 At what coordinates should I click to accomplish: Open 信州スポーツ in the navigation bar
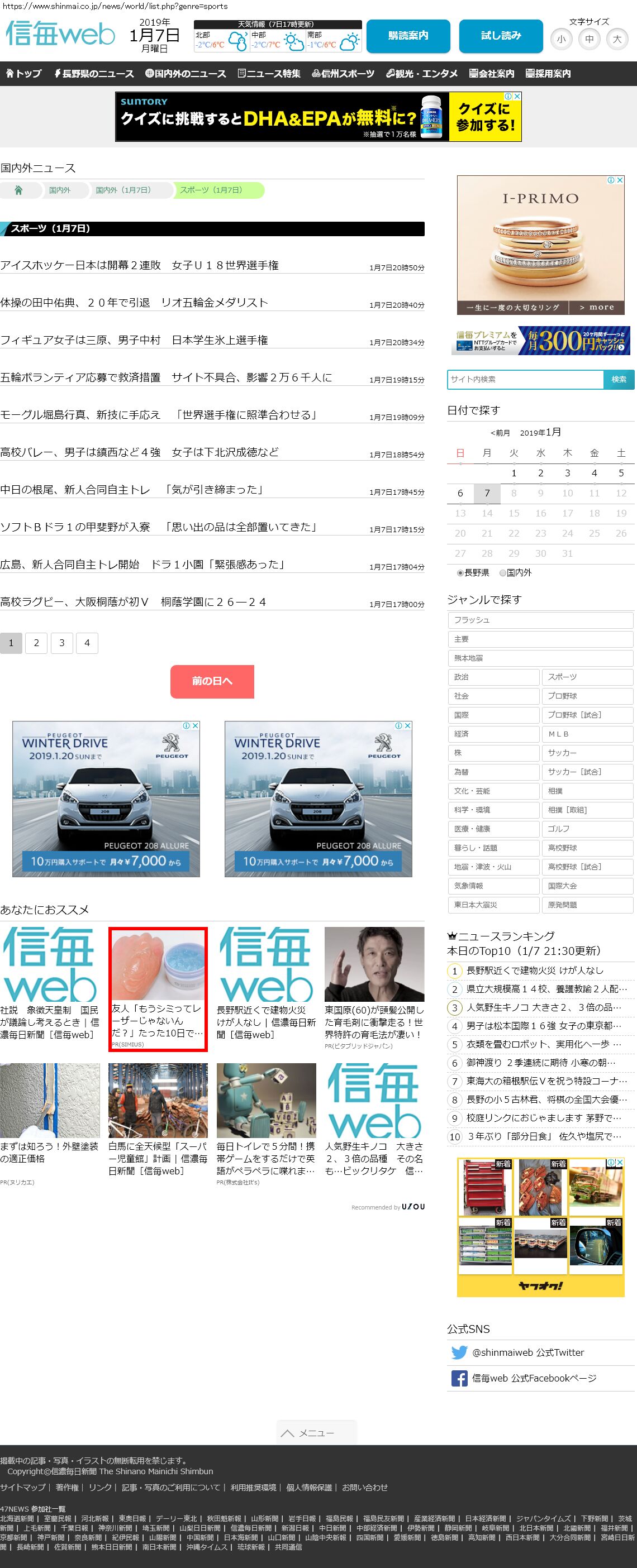[343, 74]
